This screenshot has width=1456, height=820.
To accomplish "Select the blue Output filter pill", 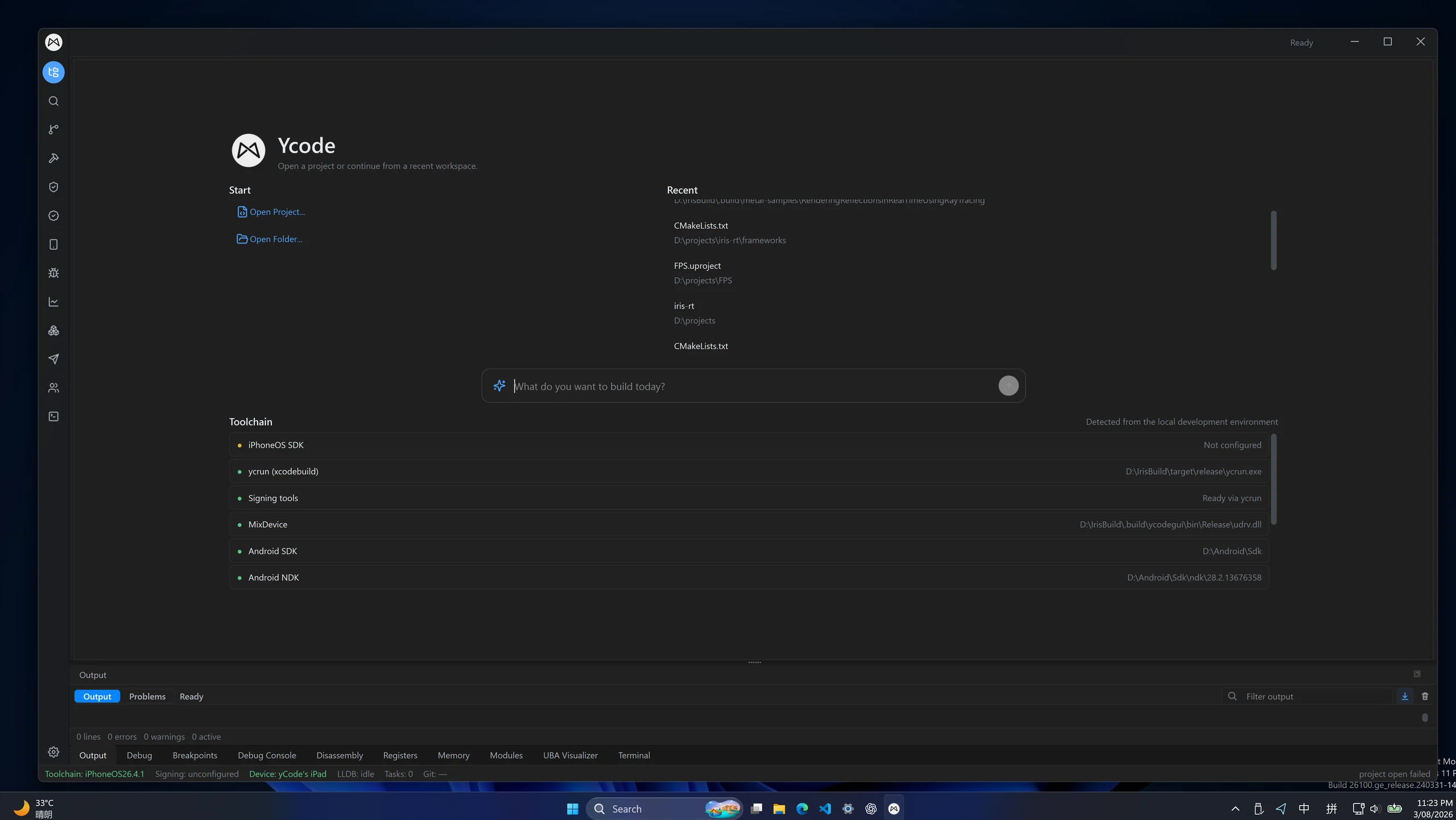I will point(97,697).
